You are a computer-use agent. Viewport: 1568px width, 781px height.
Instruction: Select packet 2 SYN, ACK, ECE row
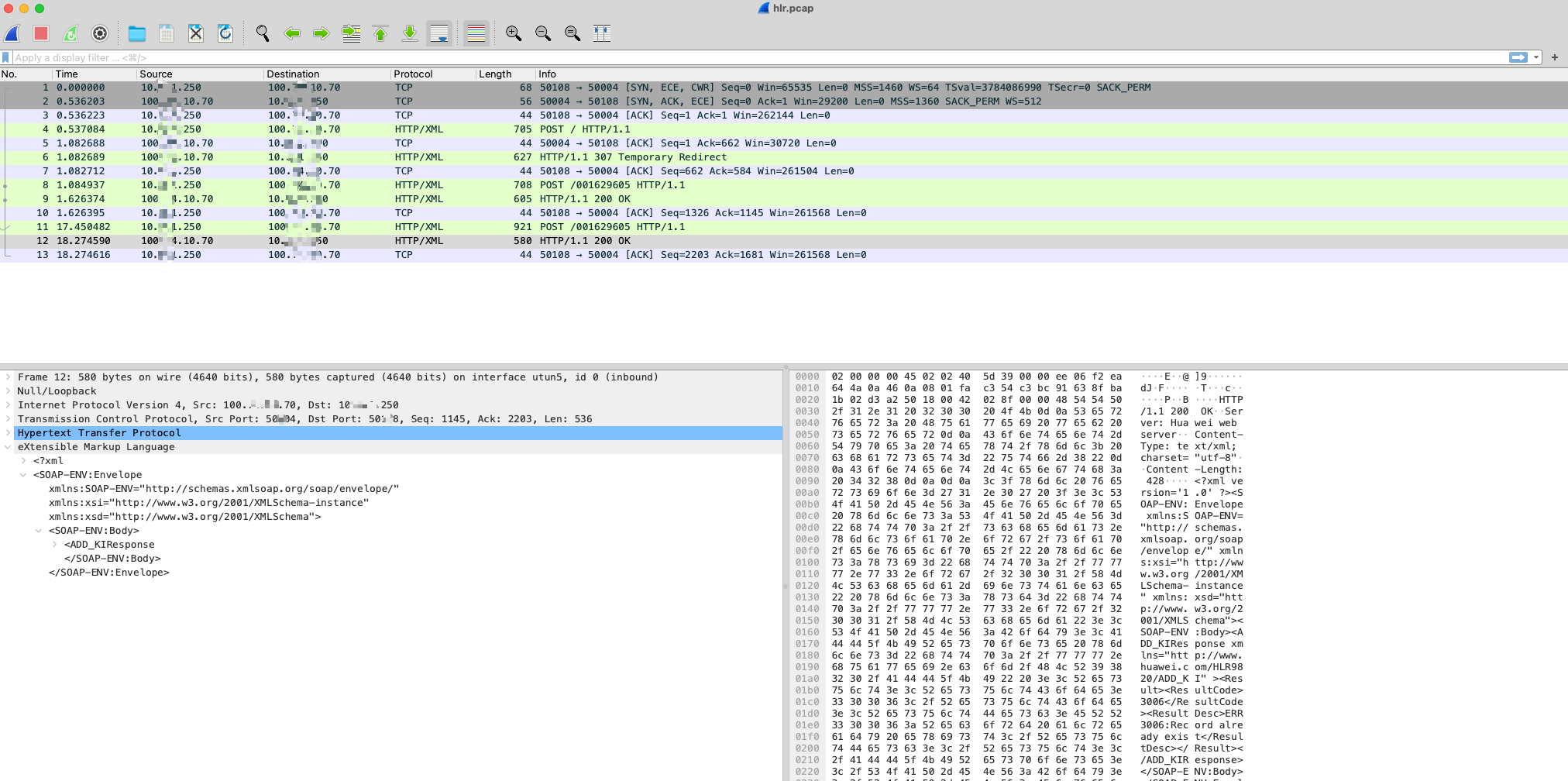[x=784, y=101]
